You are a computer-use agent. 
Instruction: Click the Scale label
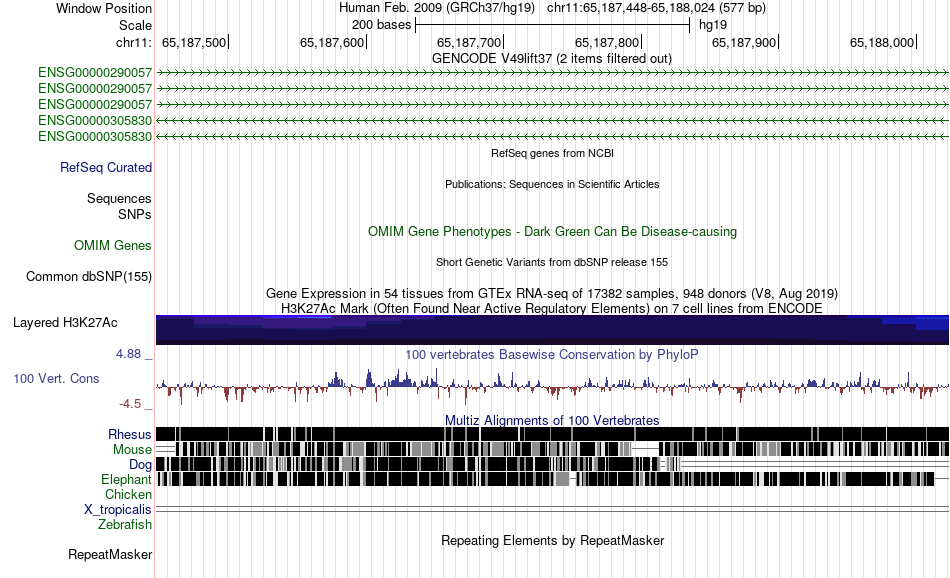[135, 25]
